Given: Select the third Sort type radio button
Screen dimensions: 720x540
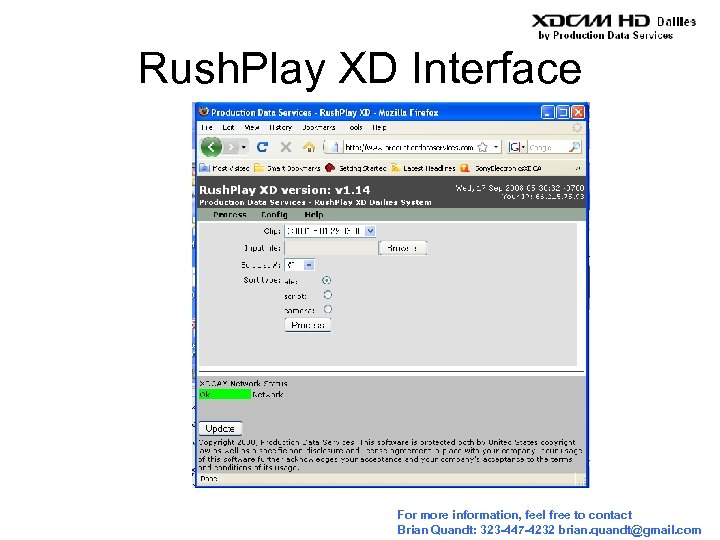Looking at the screenshot, I should pyautogui.click(x=327, y=309).
